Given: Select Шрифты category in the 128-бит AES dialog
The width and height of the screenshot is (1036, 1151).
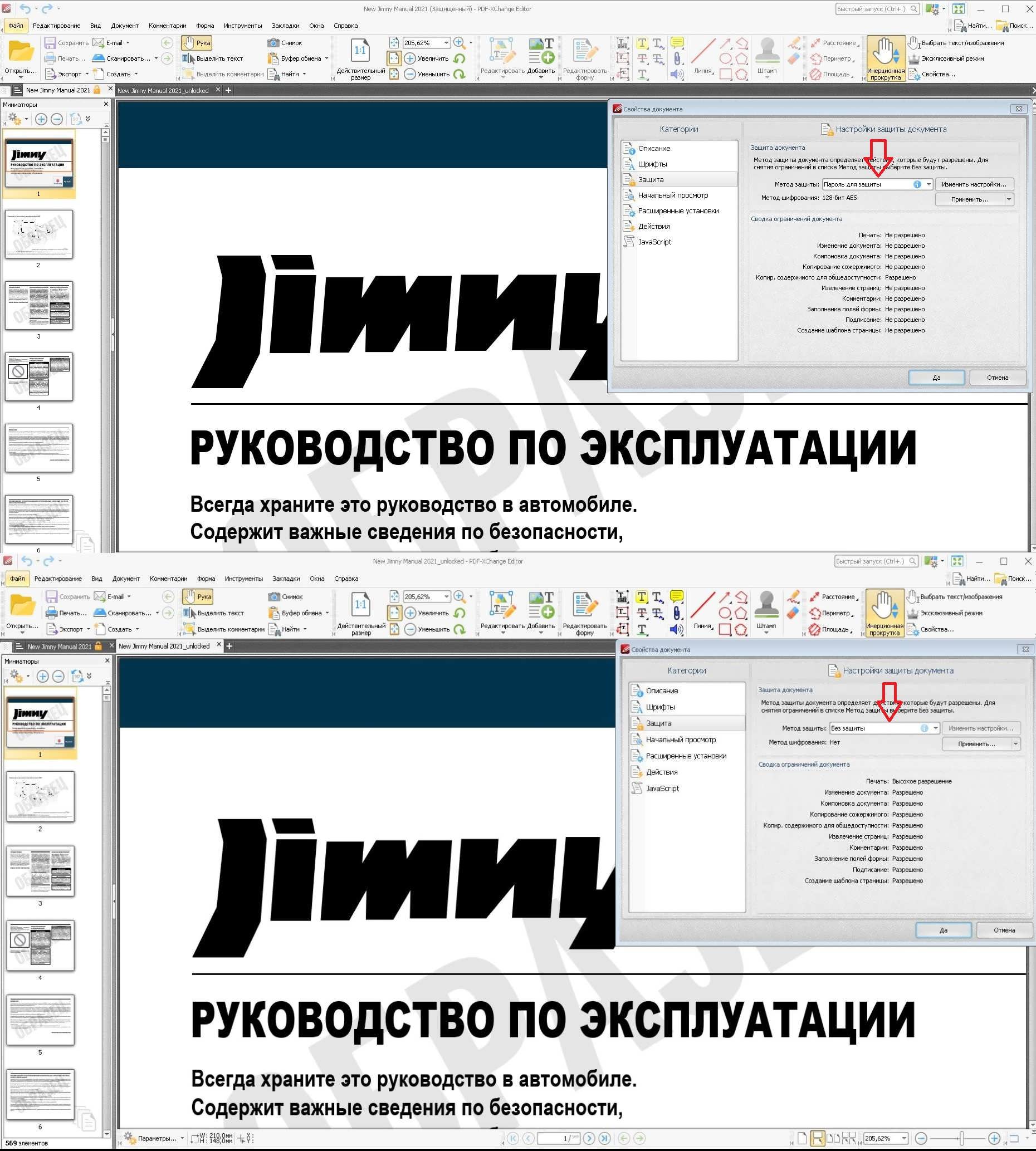Looking at the screenshot, I should (652, 164).
